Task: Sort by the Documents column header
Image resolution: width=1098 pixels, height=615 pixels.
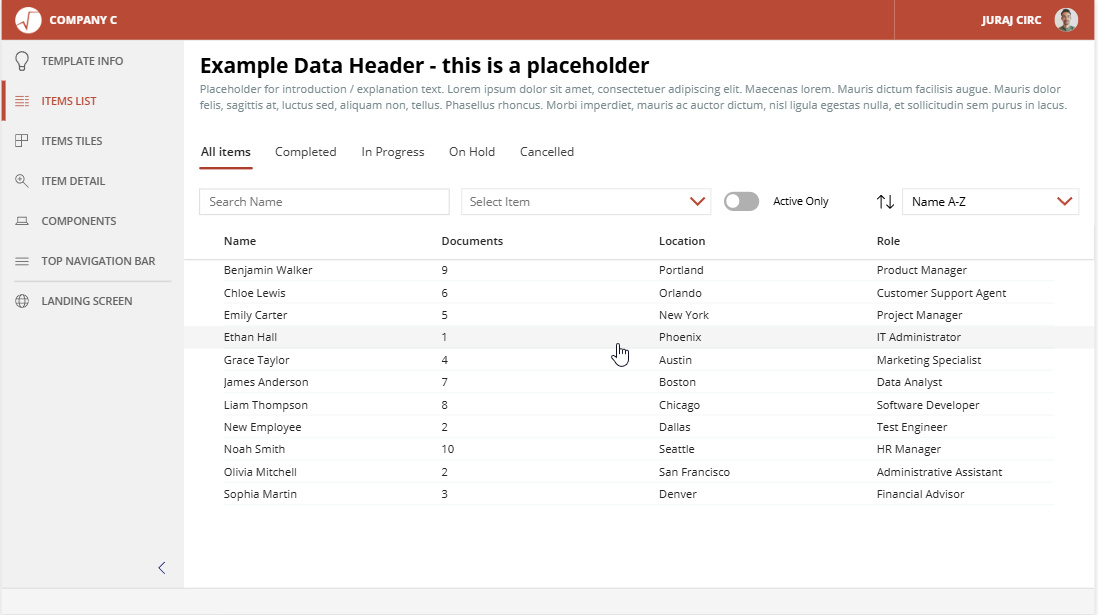Action: click(472, 241)
